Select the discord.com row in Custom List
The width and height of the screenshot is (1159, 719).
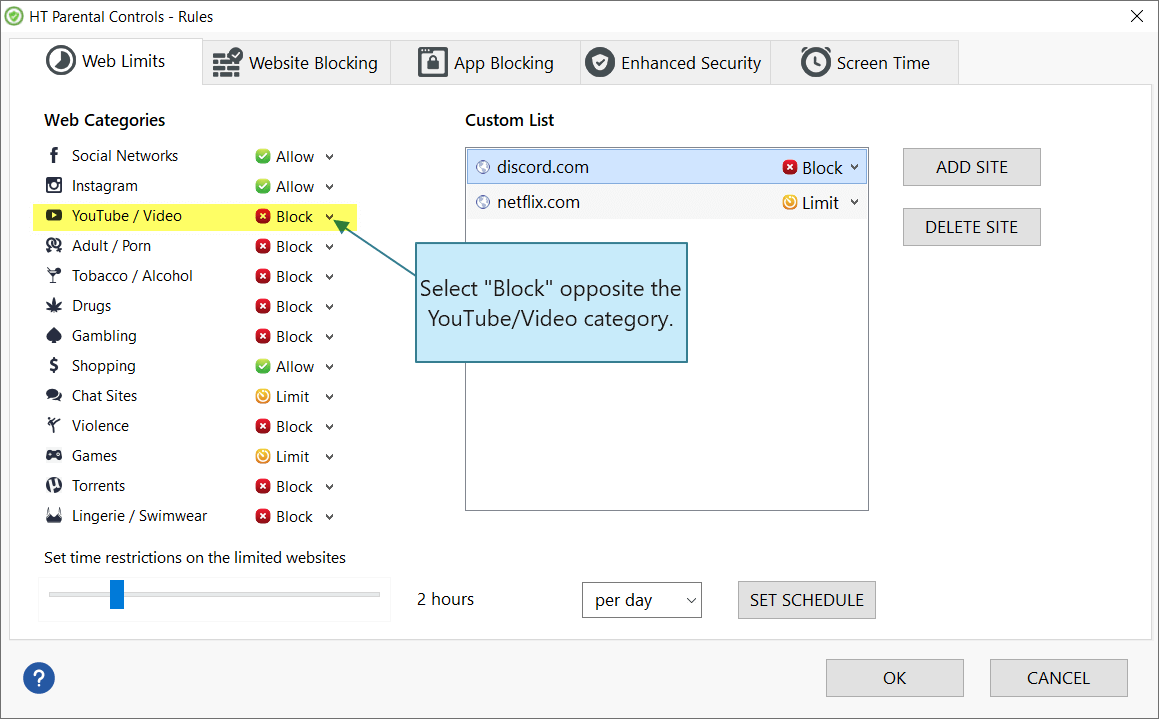(667, 167)
